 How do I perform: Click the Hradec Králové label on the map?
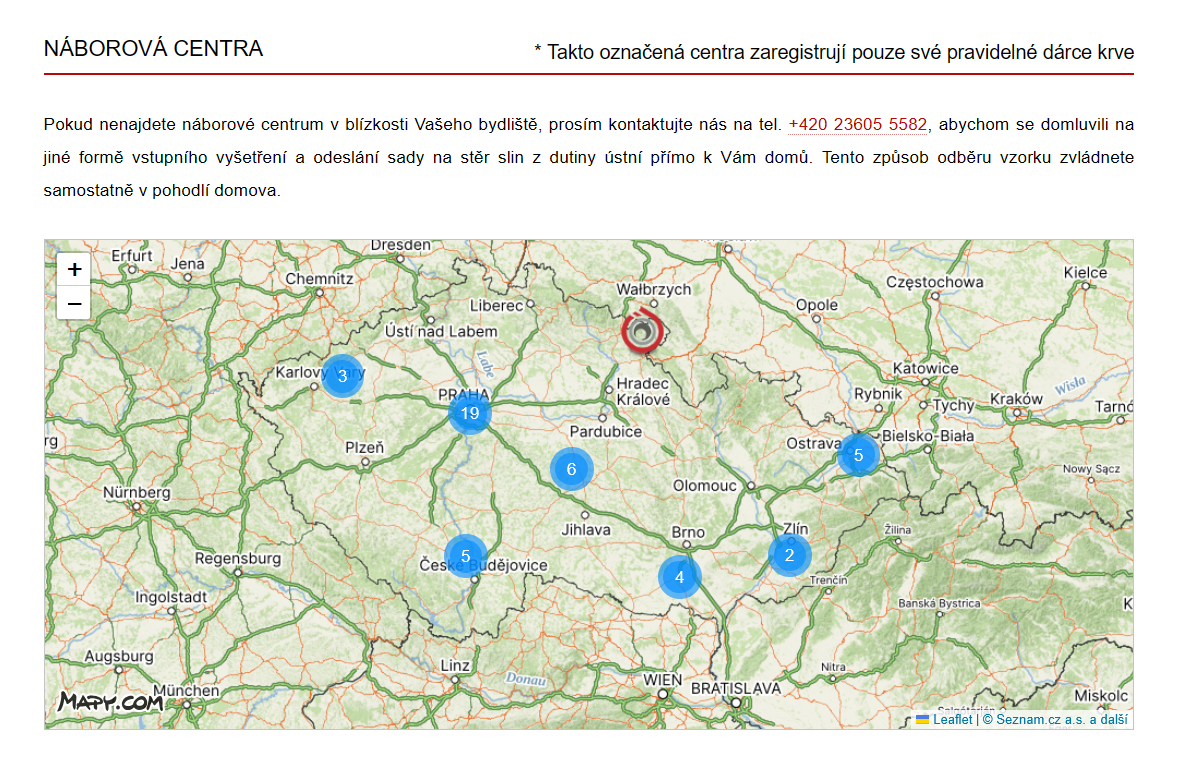(642, 392)
